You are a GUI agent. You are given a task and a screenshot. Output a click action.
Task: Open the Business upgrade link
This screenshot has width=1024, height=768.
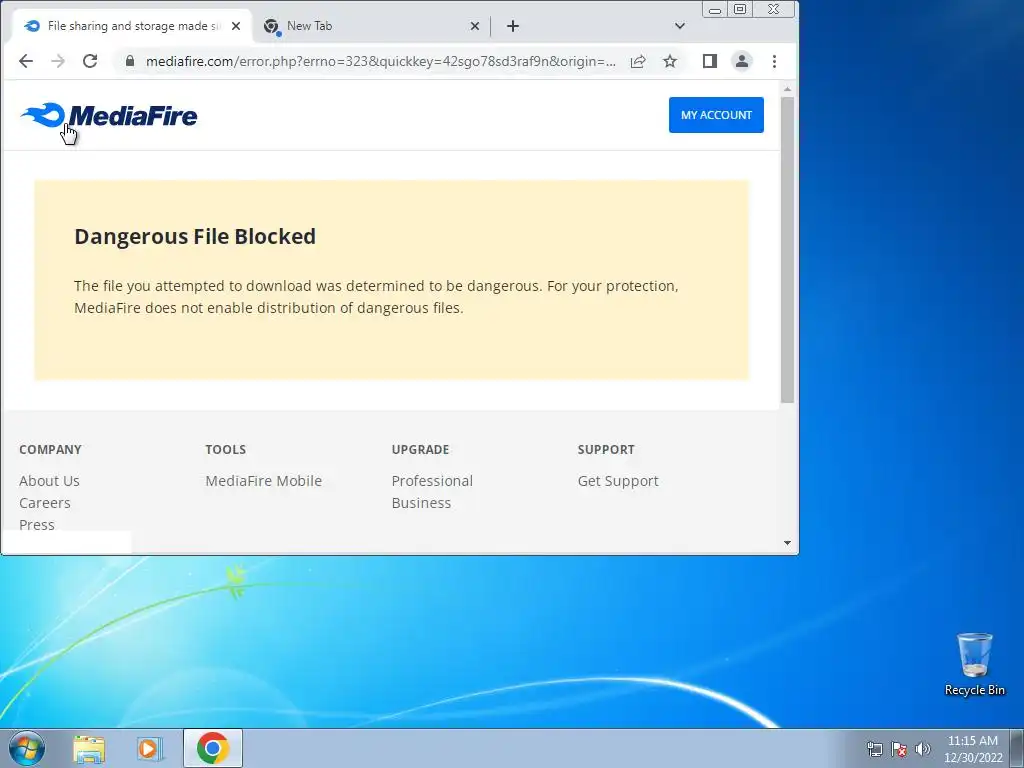click(421, 503)
